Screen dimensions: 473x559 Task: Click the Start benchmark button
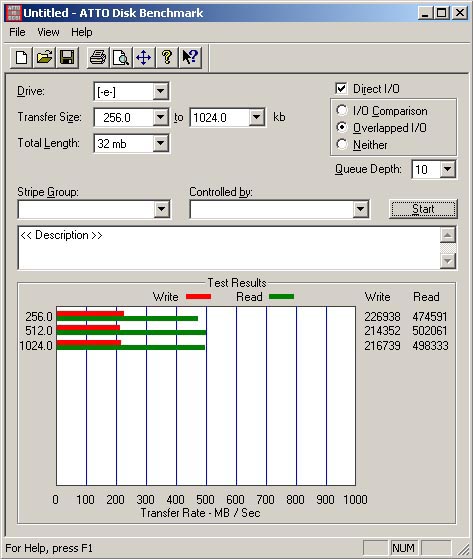pos(423,209)
